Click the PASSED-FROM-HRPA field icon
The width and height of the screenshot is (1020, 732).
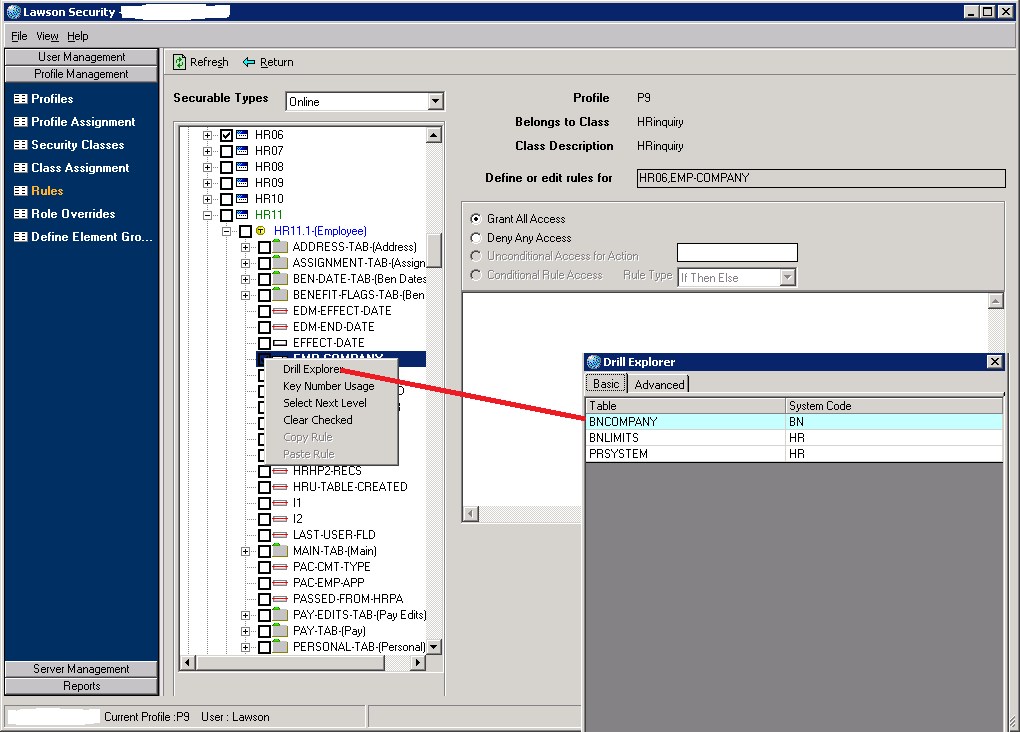(x=280, y=599)
